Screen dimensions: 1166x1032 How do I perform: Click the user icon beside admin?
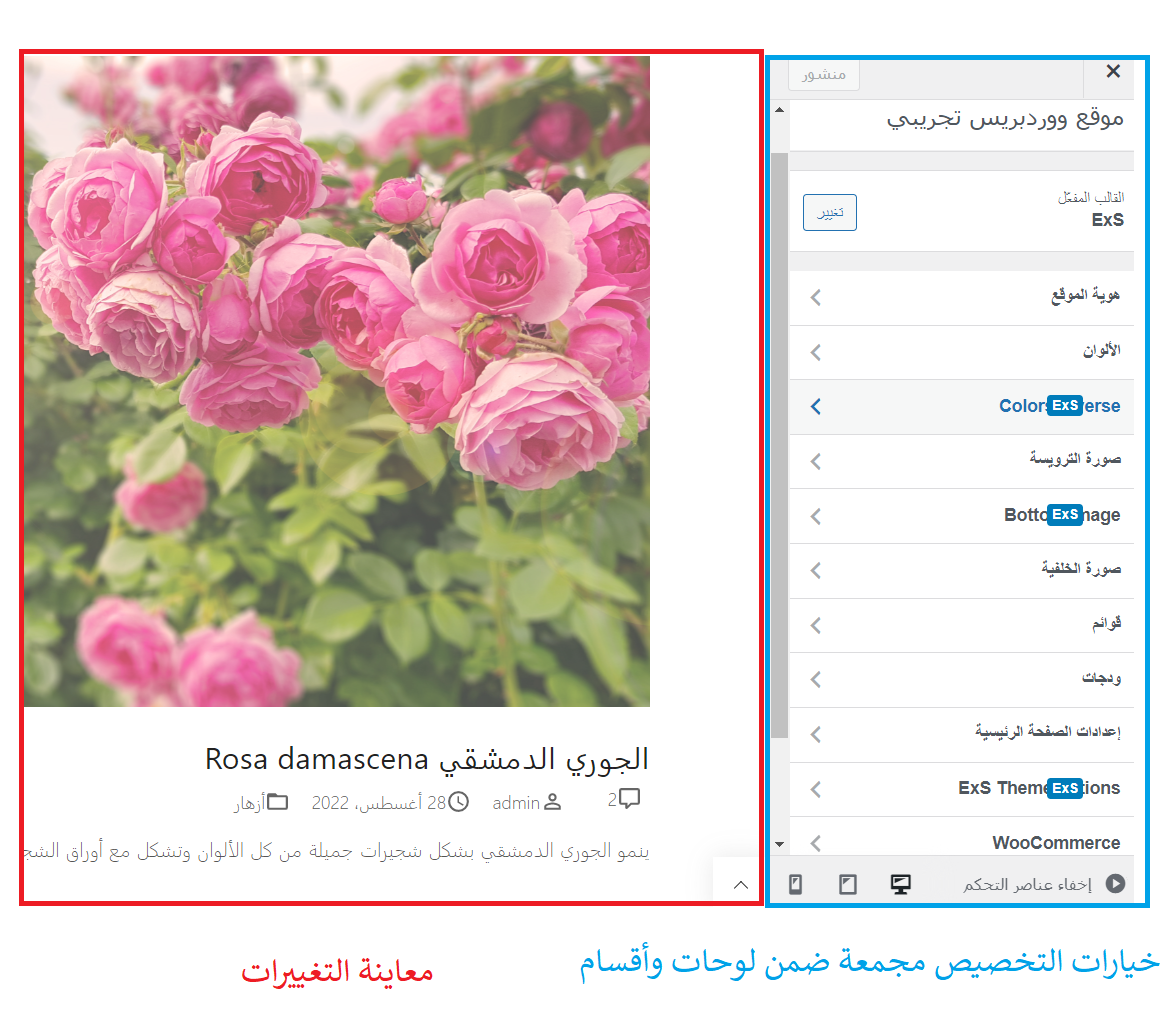553,802
